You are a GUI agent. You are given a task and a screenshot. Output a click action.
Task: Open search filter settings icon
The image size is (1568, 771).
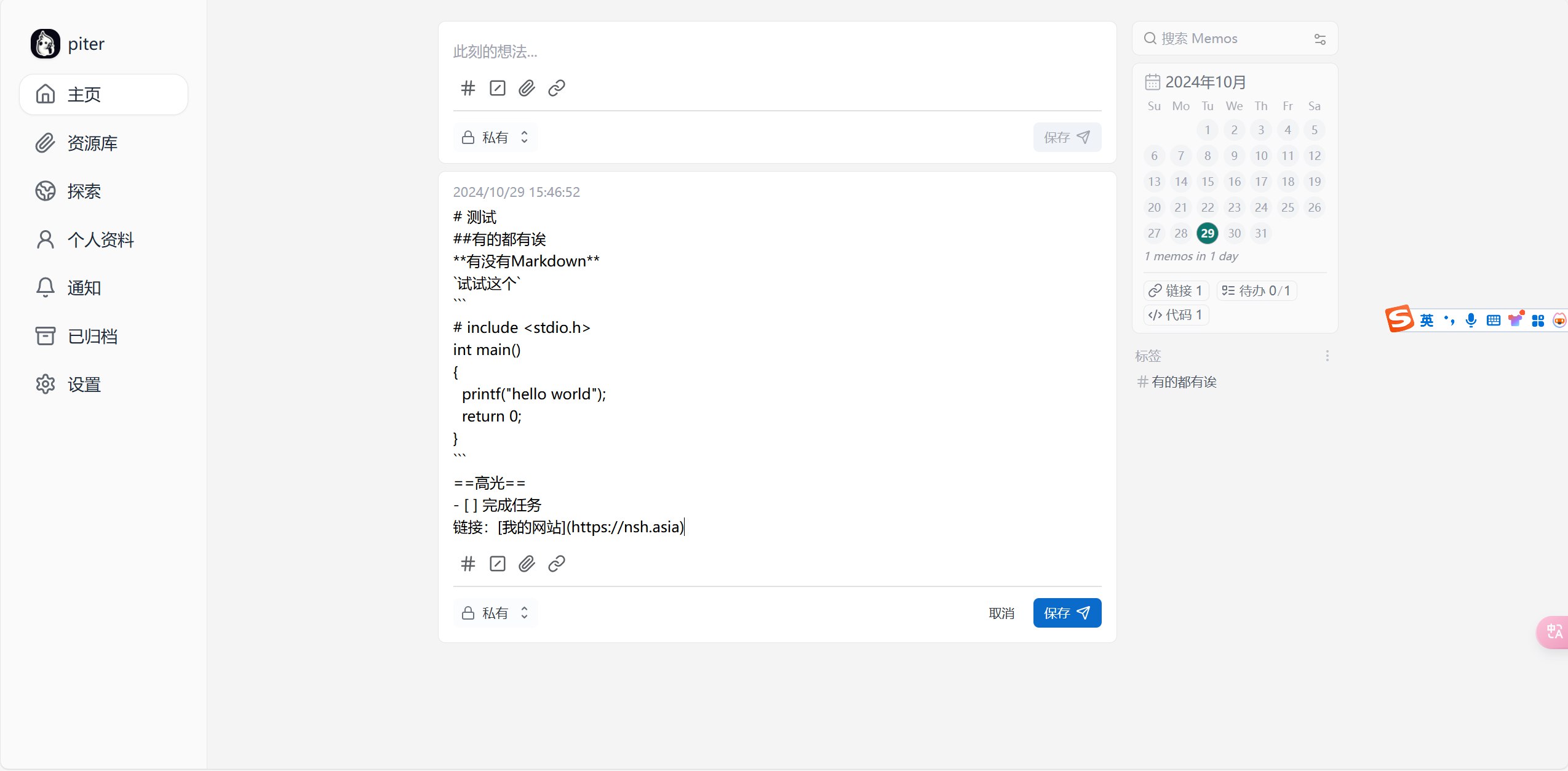pyautogui.click(x=1319, y=39)
